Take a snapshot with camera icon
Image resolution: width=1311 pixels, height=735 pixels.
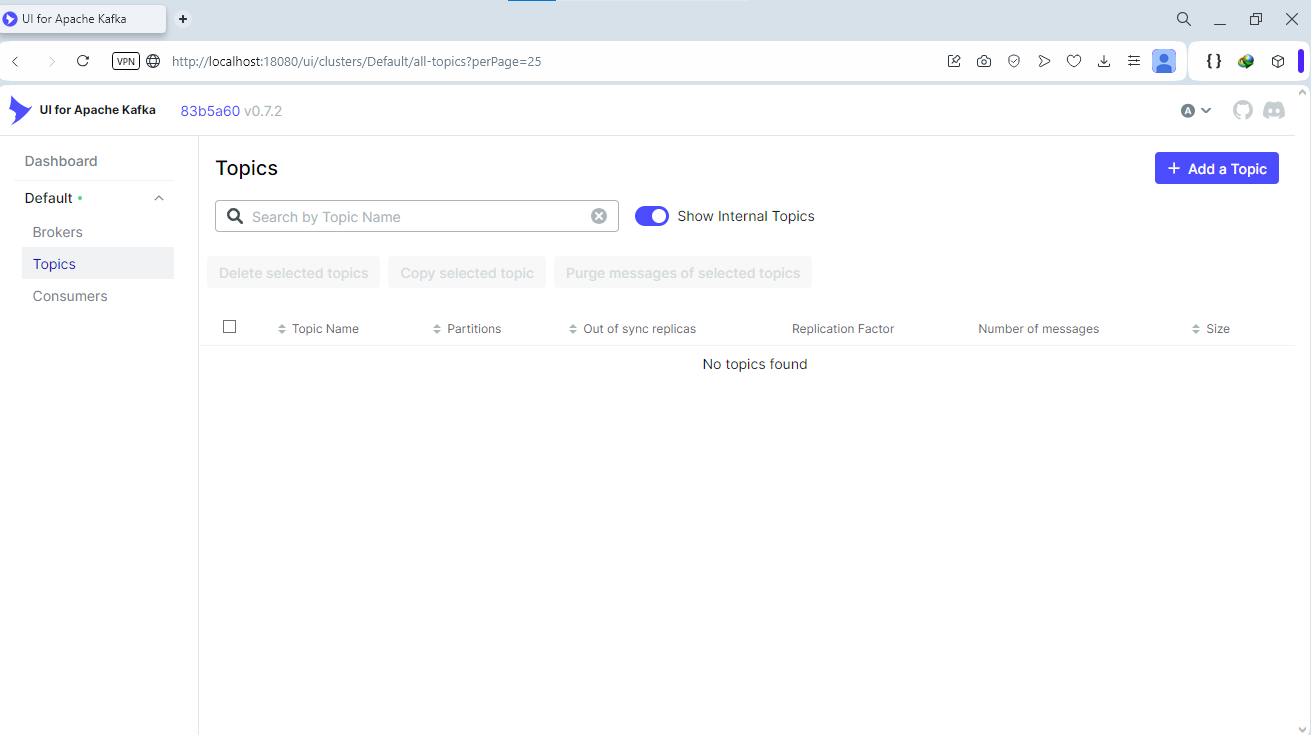pyautogui.click(x=984, y=61)
